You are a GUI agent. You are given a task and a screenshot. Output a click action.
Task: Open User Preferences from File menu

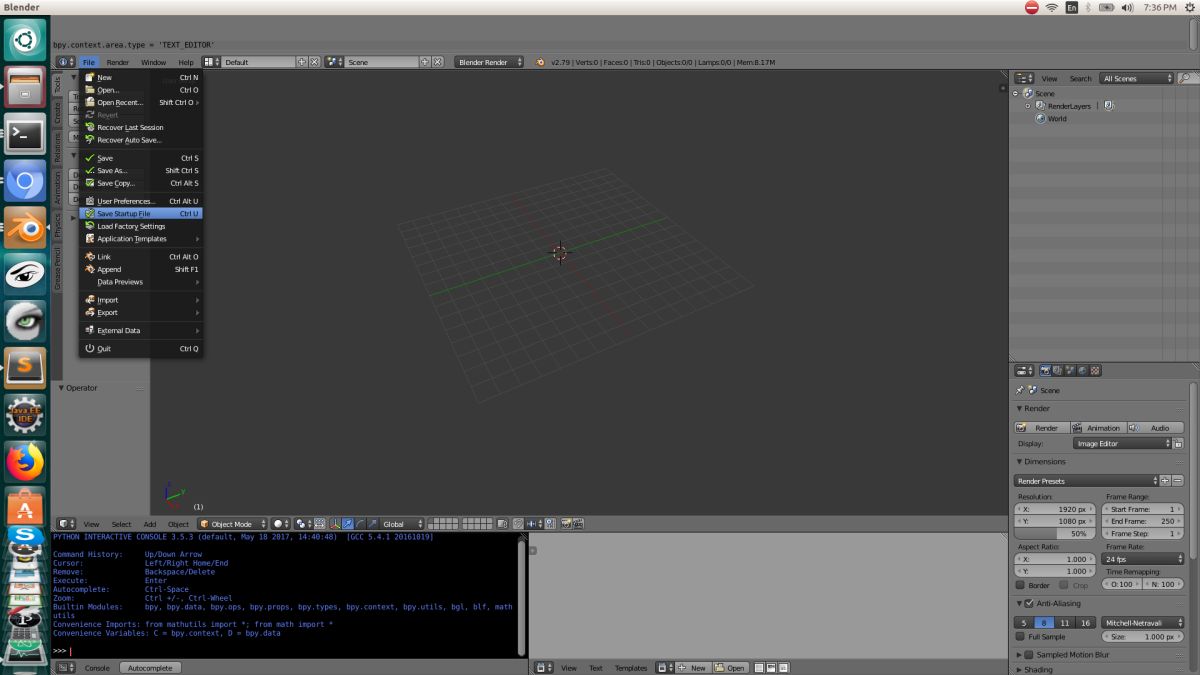141,201
